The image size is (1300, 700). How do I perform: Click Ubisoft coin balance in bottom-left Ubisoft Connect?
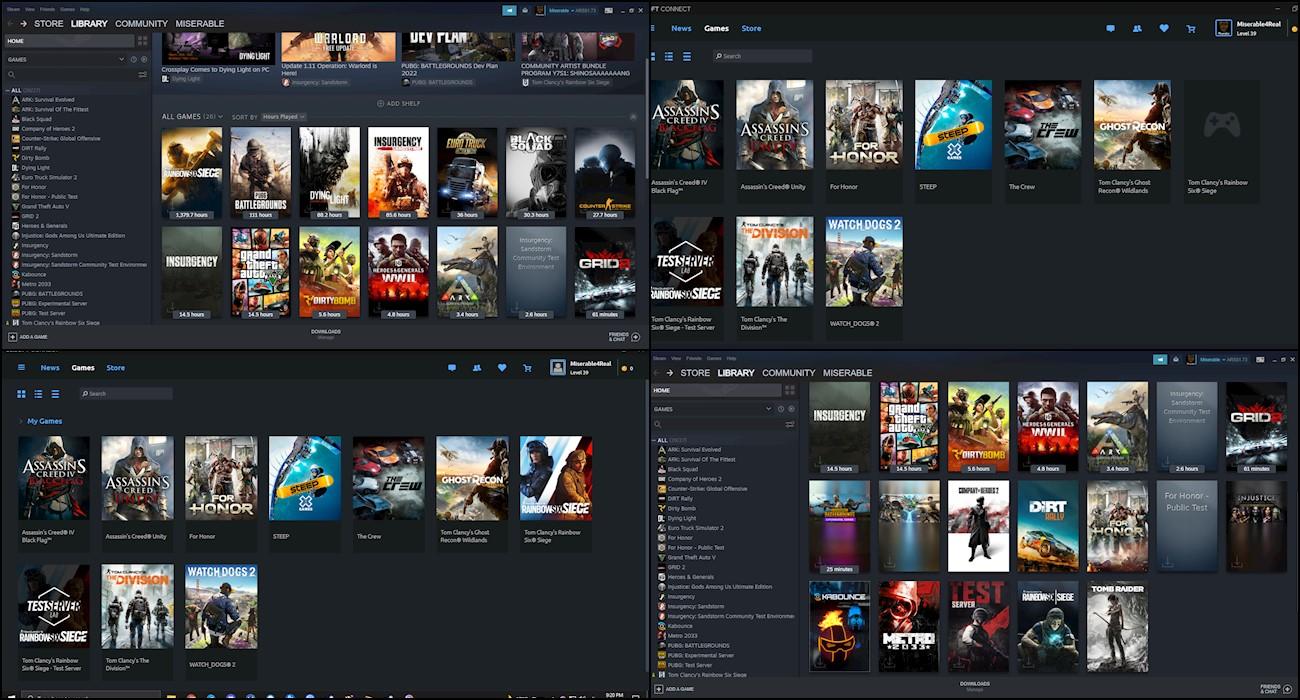[x=627, y=368]
